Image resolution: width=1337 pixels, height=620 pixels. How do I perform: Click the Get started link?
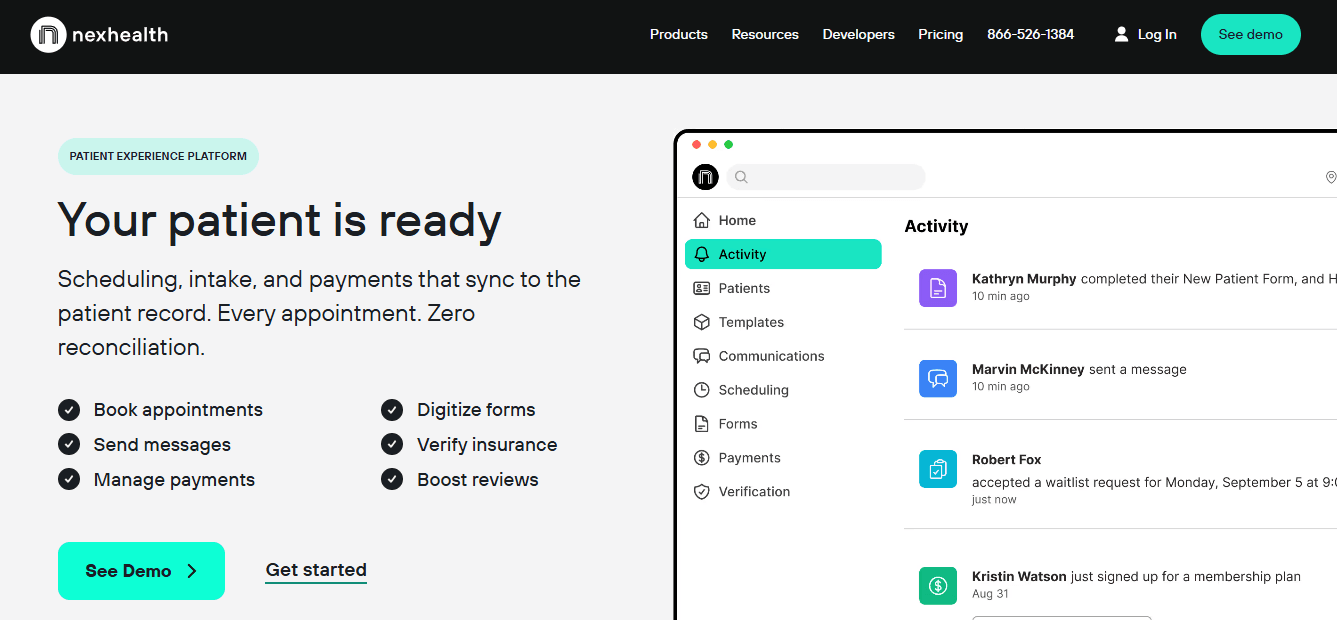coord(316,570)
